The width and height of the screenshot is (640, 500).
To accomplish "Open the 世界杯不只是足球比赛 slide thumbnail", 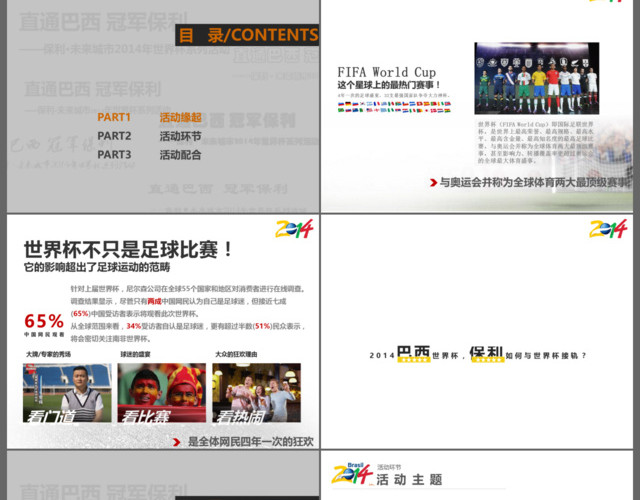I will point(163,331).
